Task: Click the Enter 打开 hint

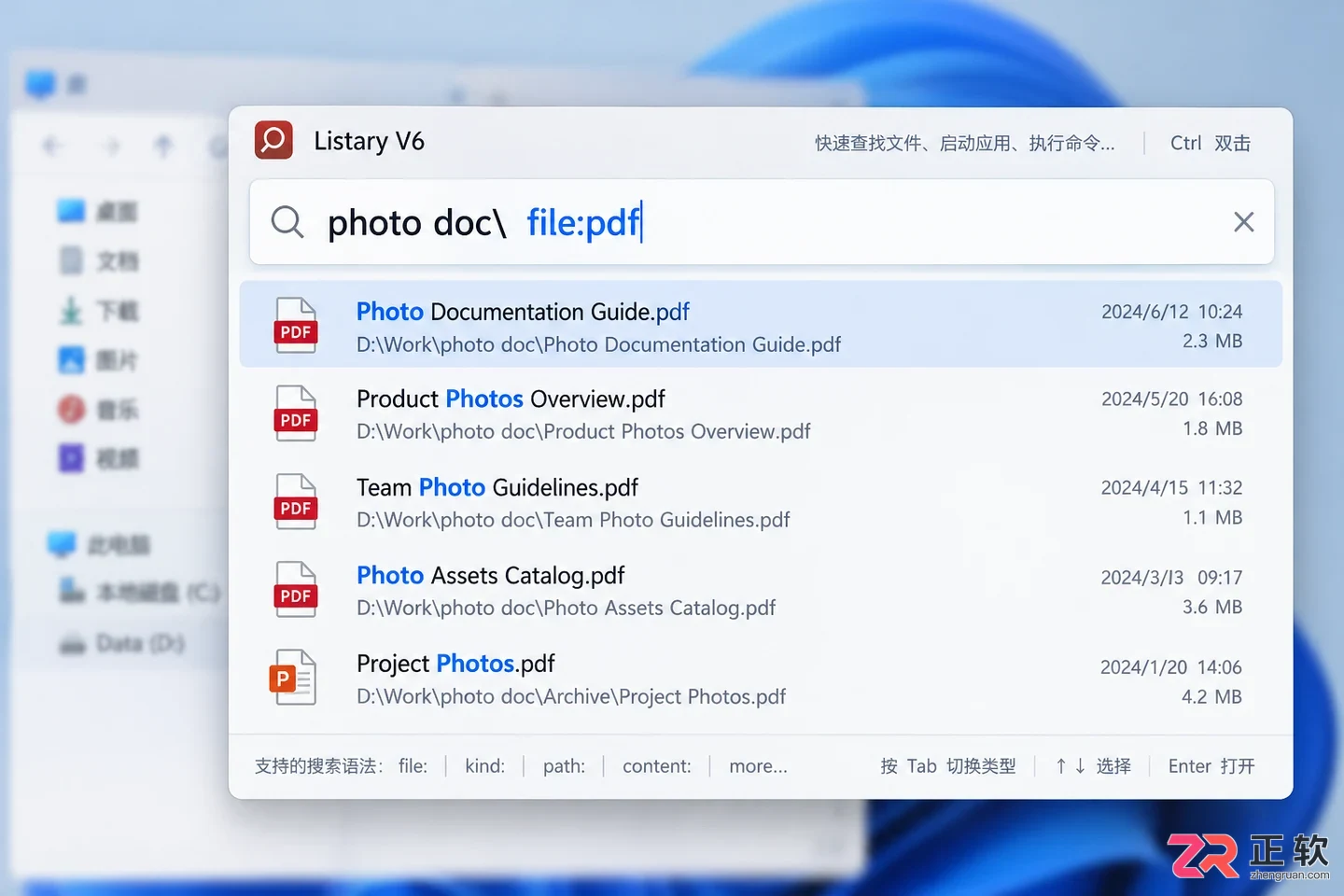Action: pyautogui.click(x=1211, y=766)
